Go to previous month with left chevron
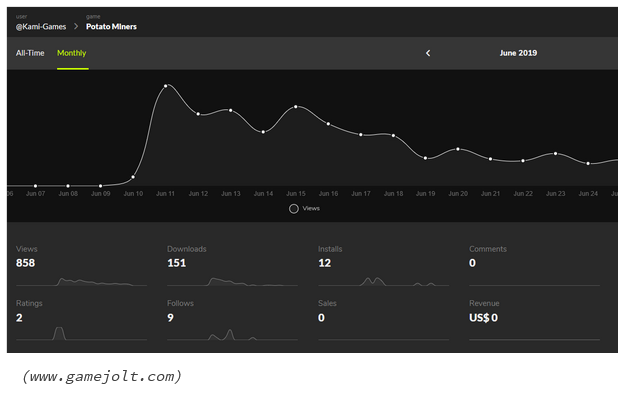Image resolution: width=626 pixels, height=393 pixels. (428, 53)
